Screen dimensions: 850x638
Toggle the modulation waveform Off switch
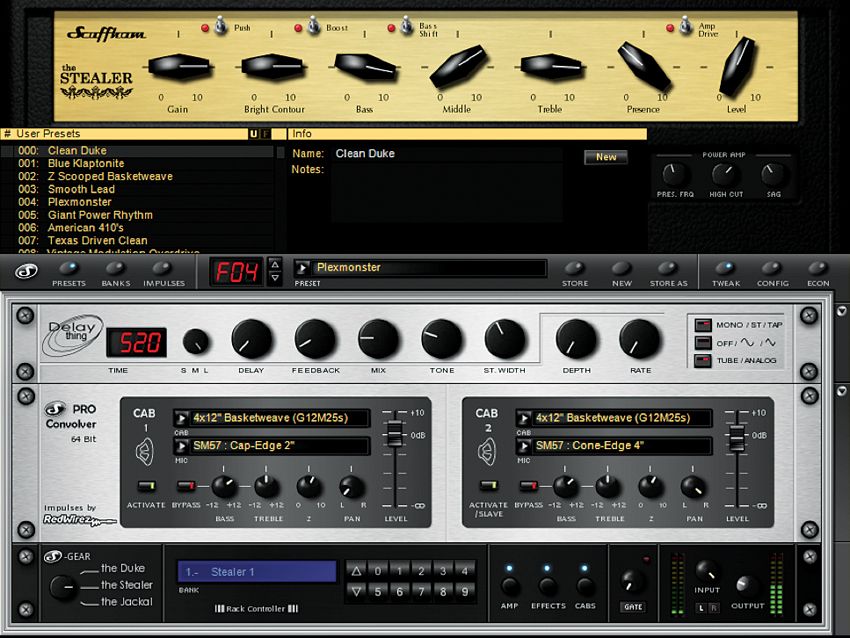703,343
